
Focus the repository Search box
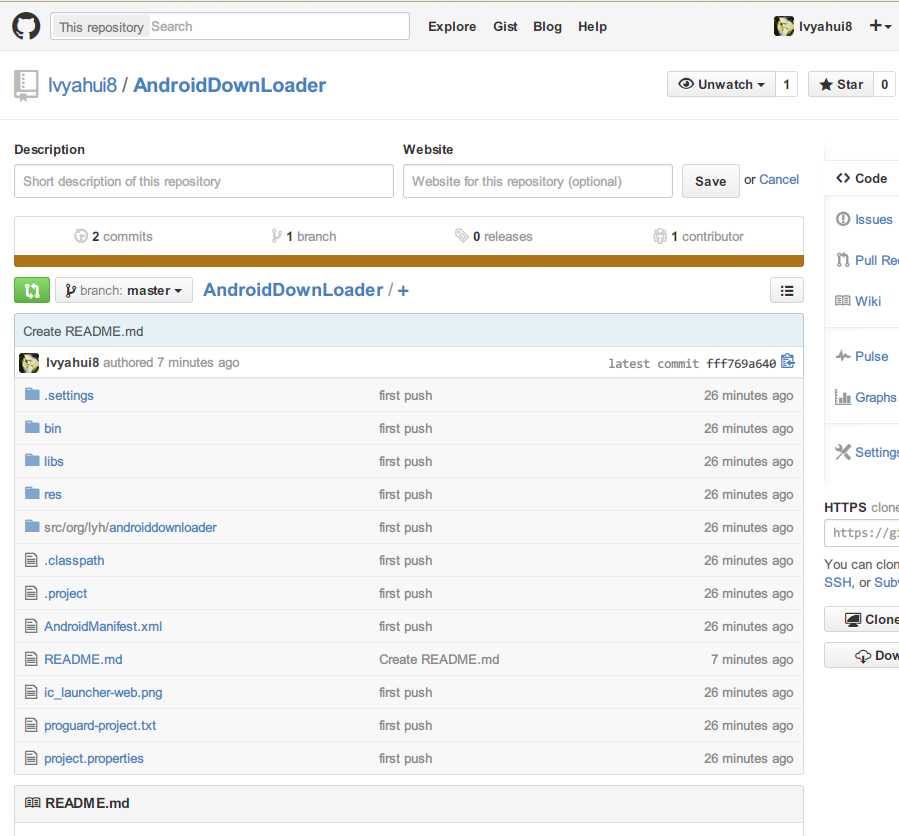(x=279, y=26)
